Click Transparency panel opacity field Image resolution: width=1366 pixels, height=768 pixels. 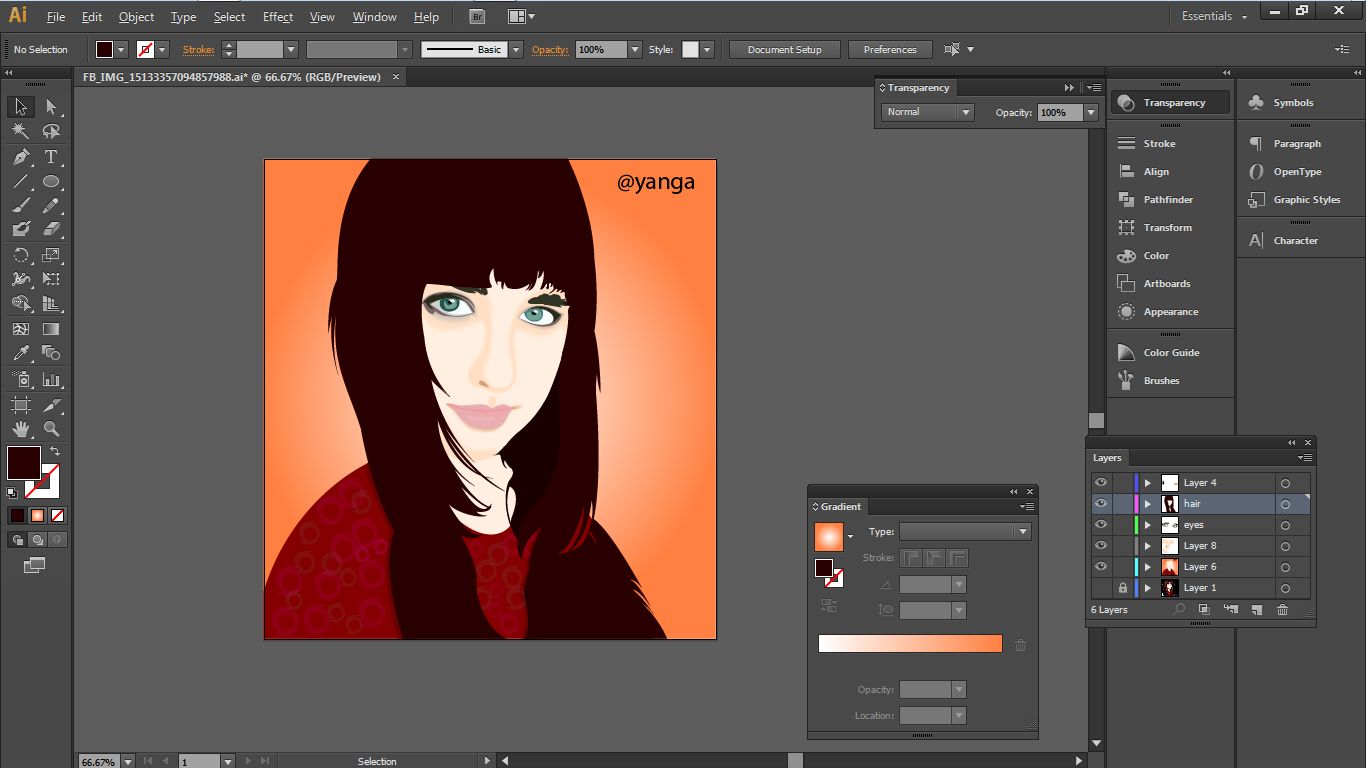coord(1060,112)
